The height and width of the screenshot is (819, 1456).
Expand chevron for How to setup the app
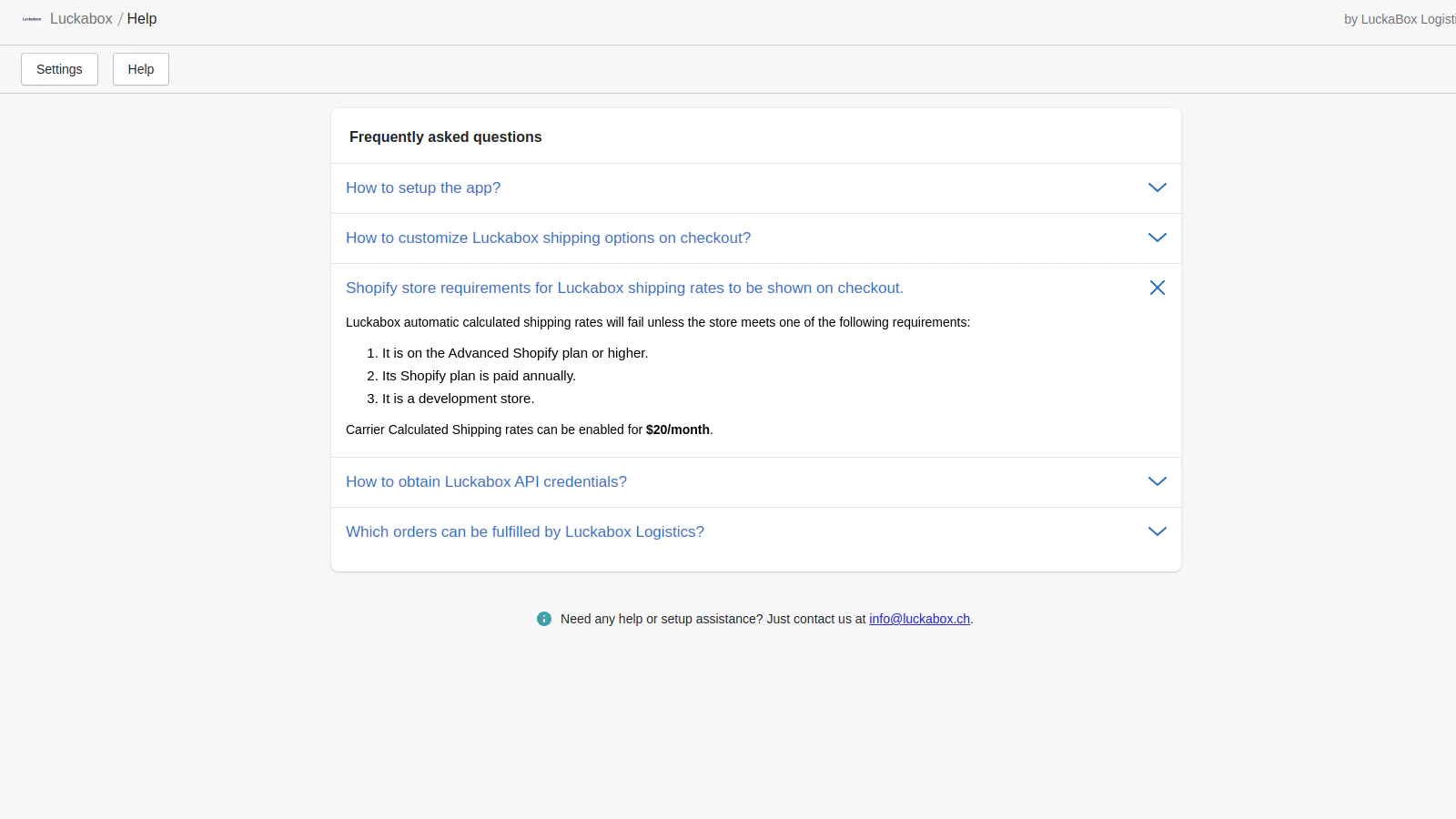point(1158,187)
